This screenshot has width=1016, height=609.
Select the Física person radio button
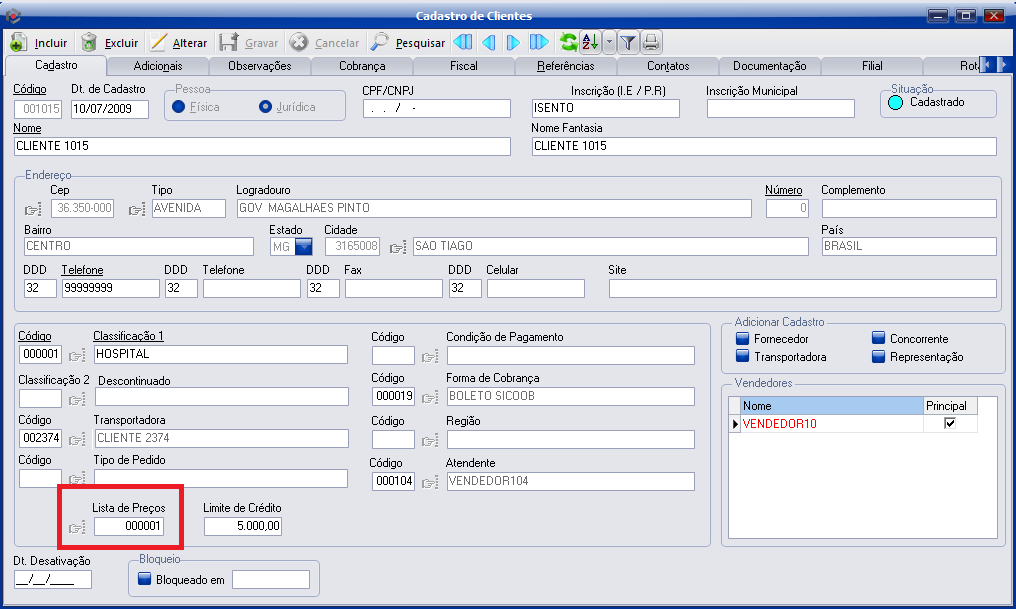pyautogui.click(x=179, y=107)
